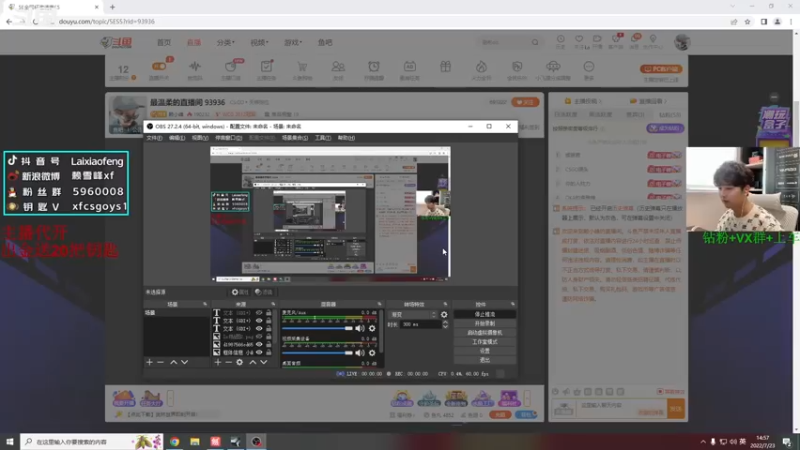Move scene down in Scenes panel
This screenshot has width=800, height=450.
pos(184,362)
